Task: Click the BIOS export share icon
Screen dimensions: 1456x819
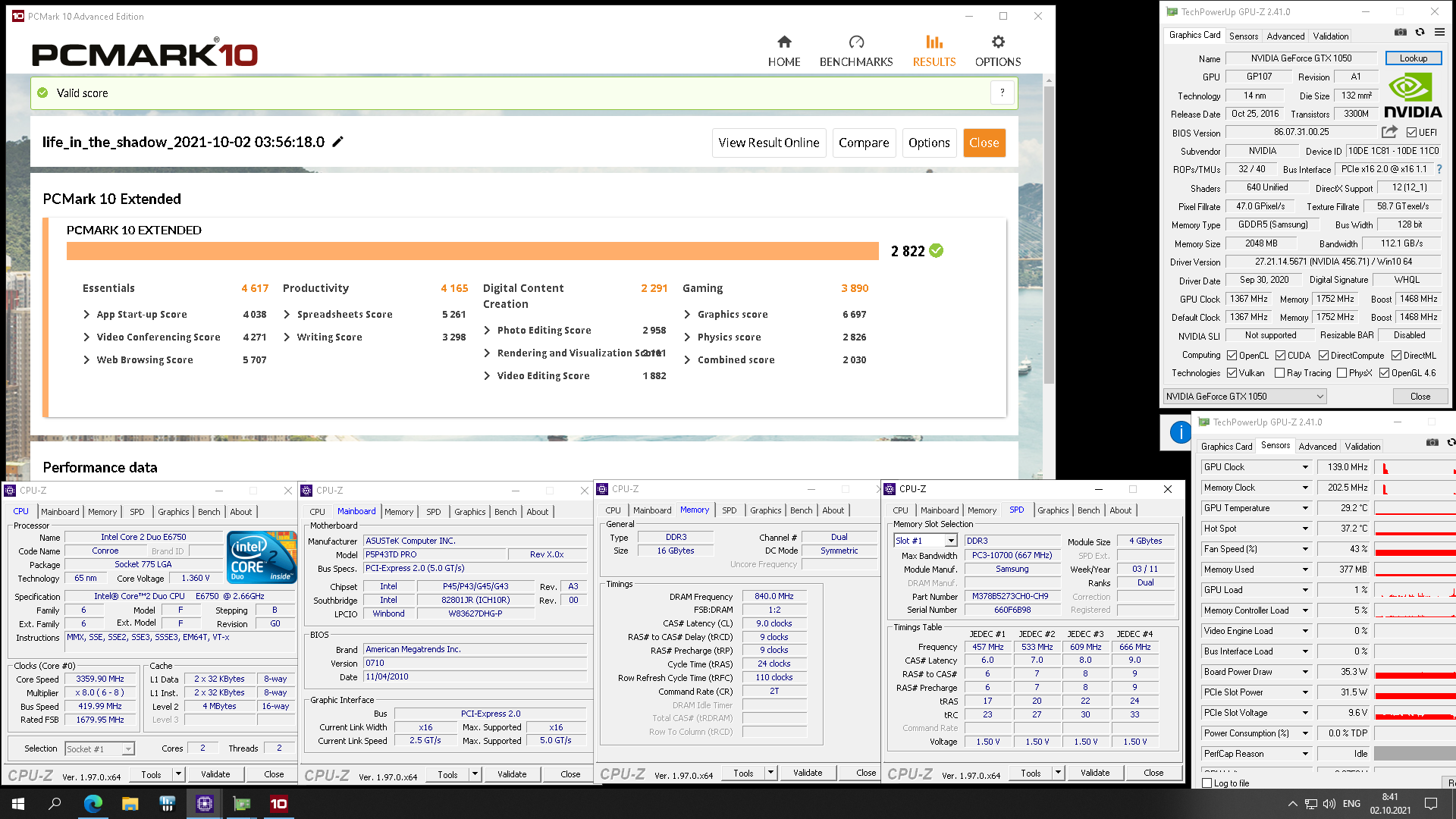Action: pos(1389,132)
